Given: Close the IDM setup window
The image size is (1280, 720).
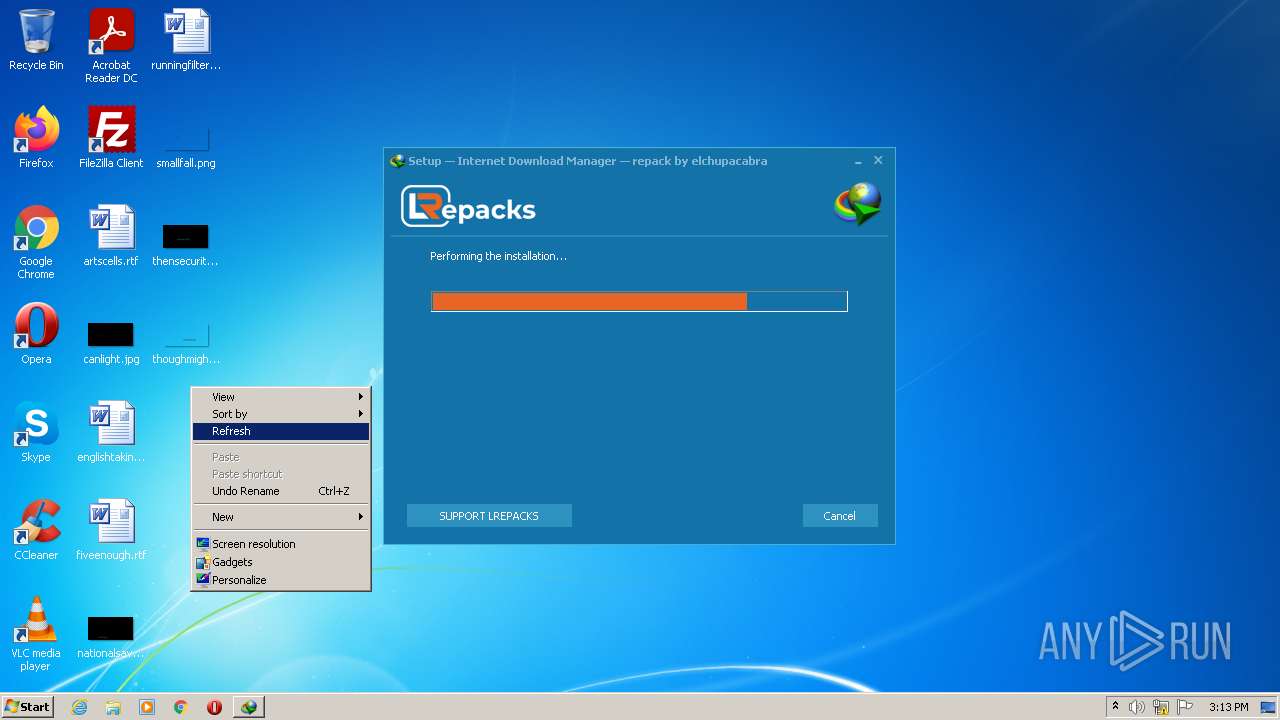Looking at the screenshot, I should (x=878, y=160).
